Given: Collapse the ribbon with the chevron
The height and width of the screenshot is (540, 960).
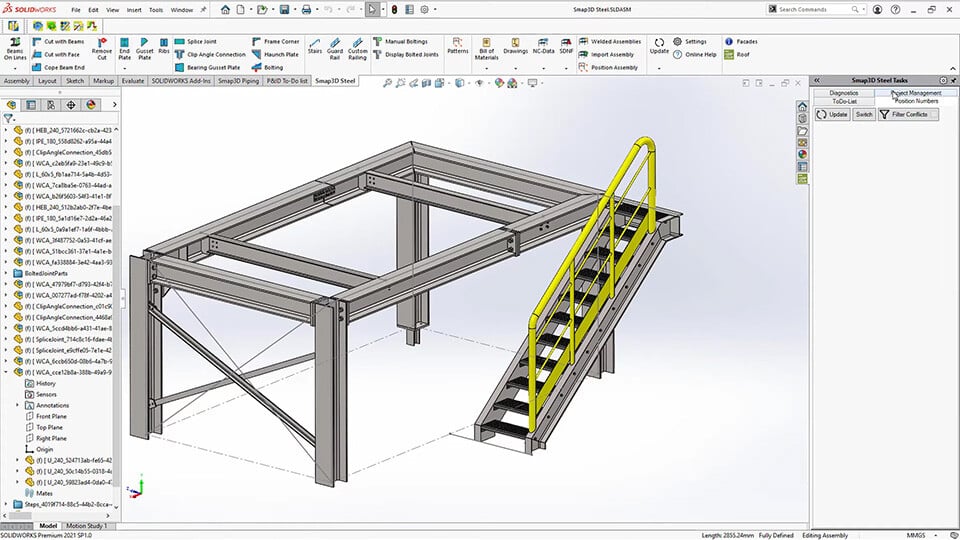Looking at the screenshot, I should pyautogui.click(x=953, y=68).
